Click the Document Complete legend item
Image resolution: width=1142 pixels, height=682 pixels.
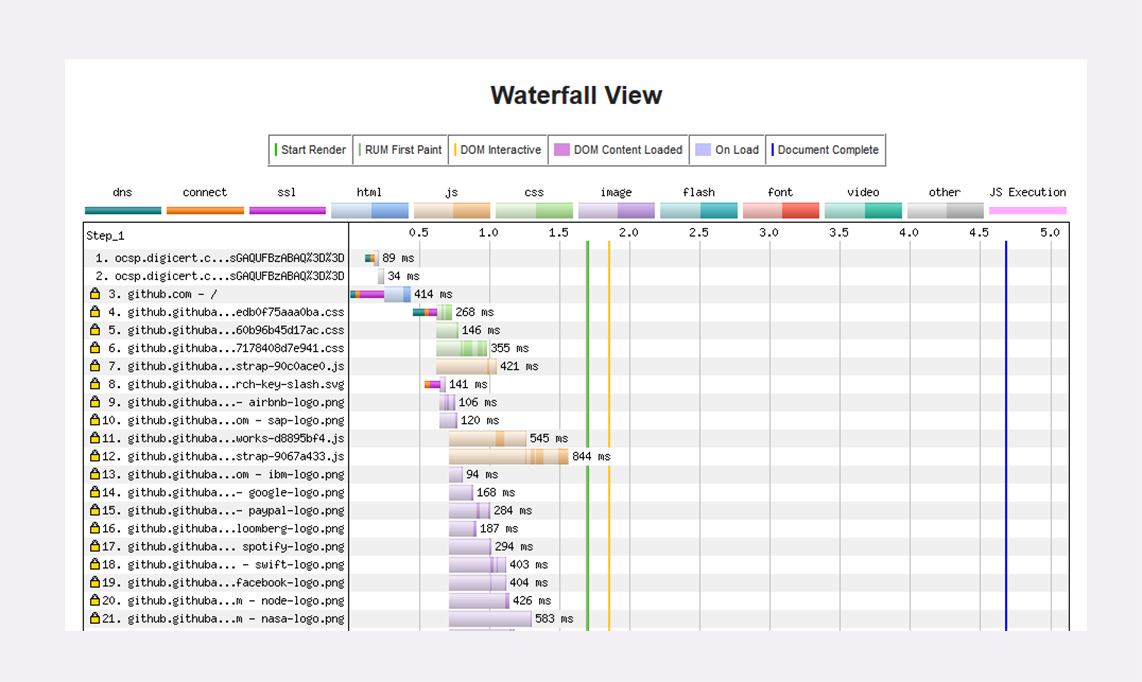826,150
